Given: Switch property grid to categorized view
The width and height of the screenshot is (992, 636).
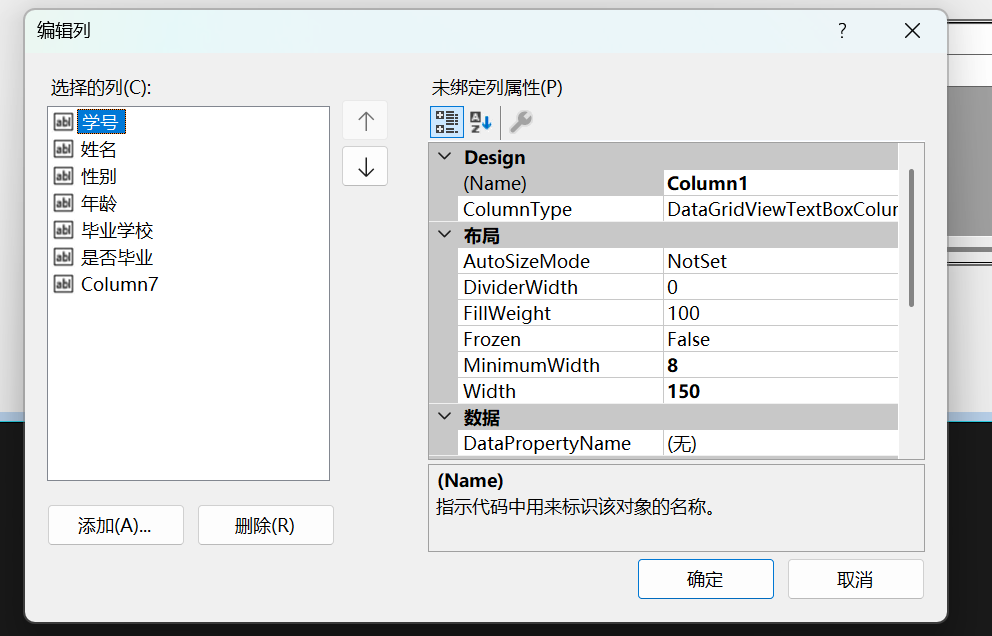Looking at the screenshot, I should tap(446, 121).
